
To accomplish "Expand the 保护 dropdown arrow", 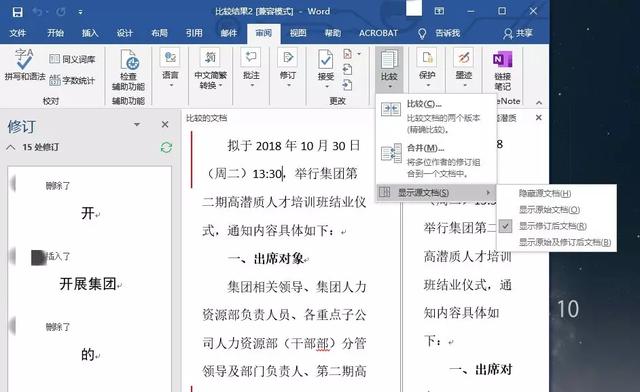I will 427,86.
